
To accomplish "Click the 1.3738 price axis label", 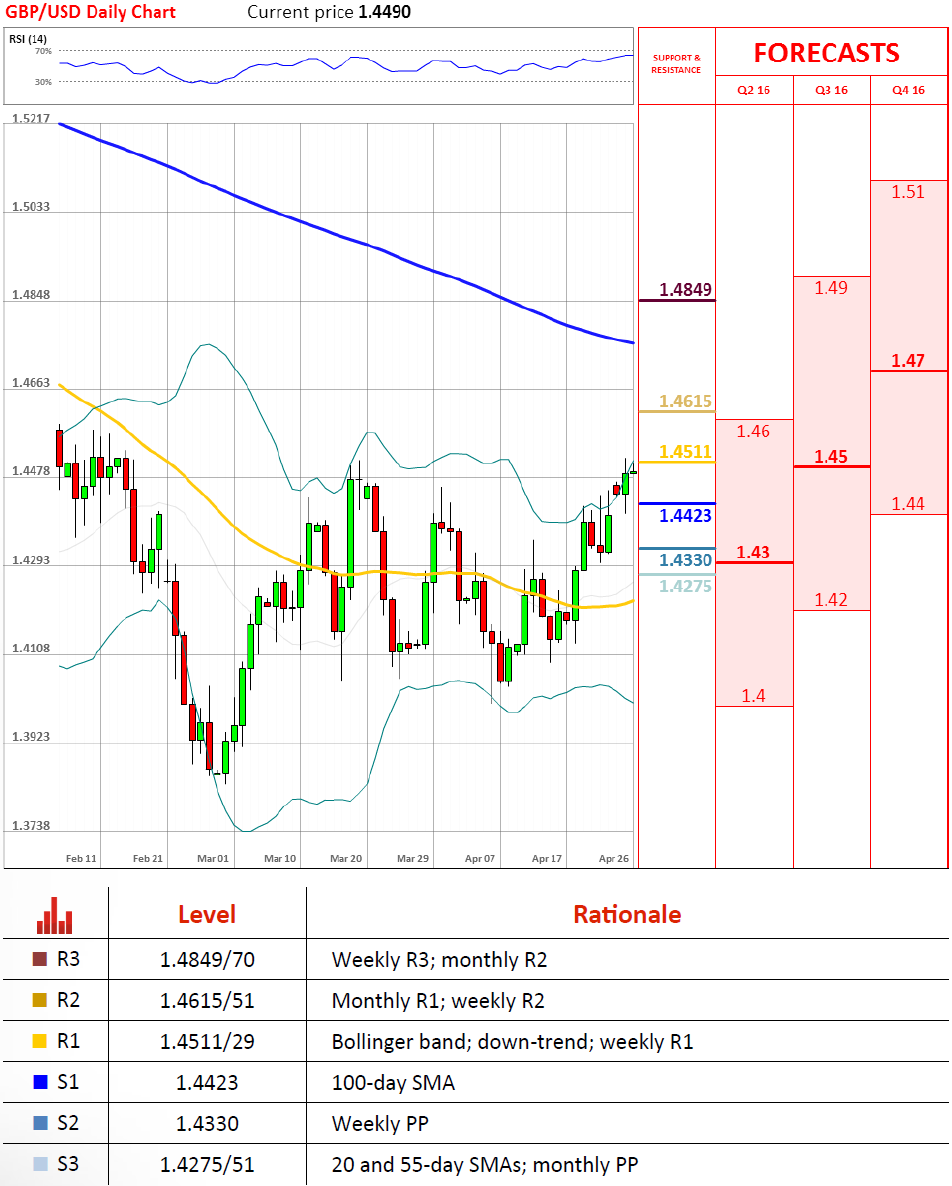I will 31,826.
